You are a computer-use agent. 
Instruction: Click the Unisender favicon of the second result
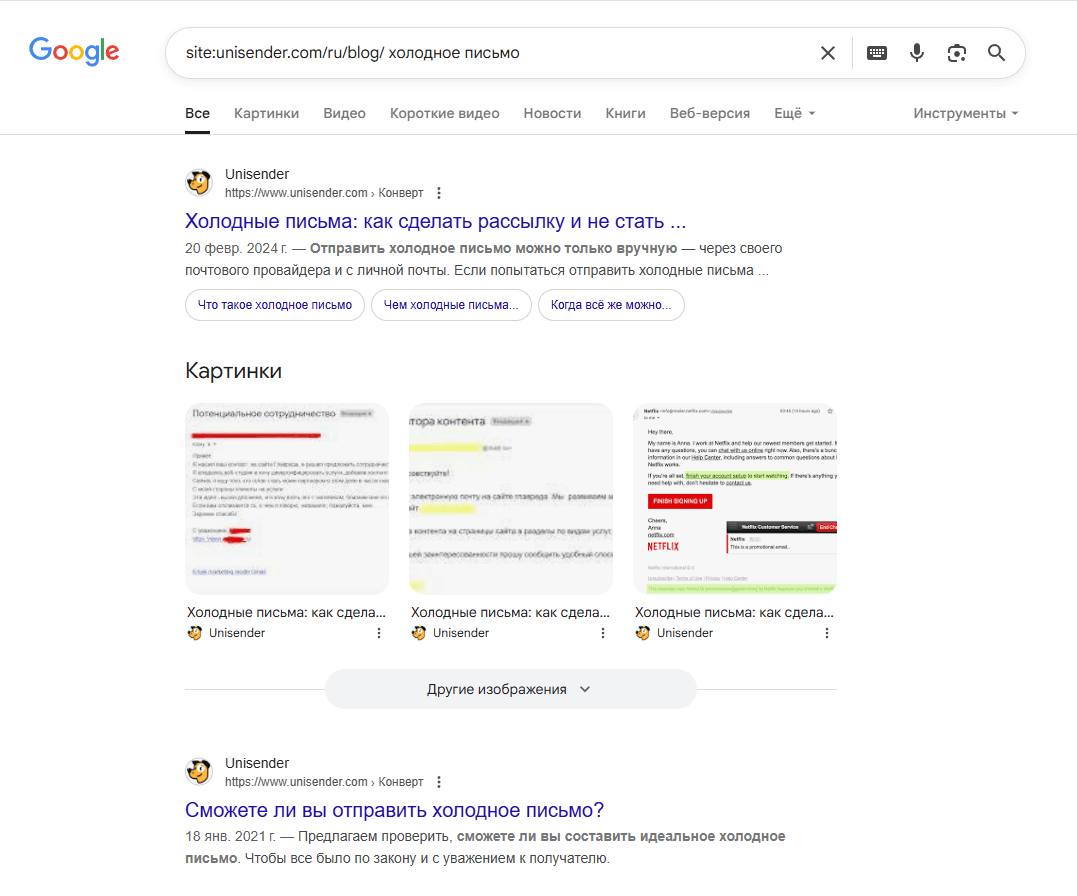click(199, 772)
